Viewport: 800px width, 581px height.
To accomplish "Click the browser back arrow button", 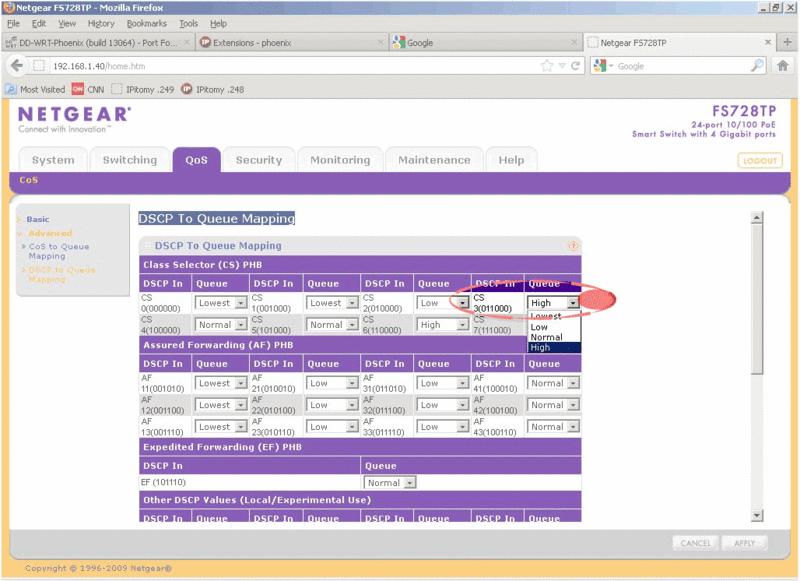I will pyautogui.click(x=17, y=66).
